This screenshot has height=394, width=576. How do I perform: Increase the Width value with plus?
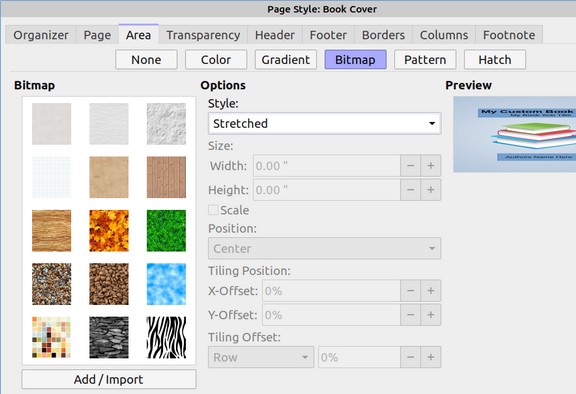[x=431, y=166]
